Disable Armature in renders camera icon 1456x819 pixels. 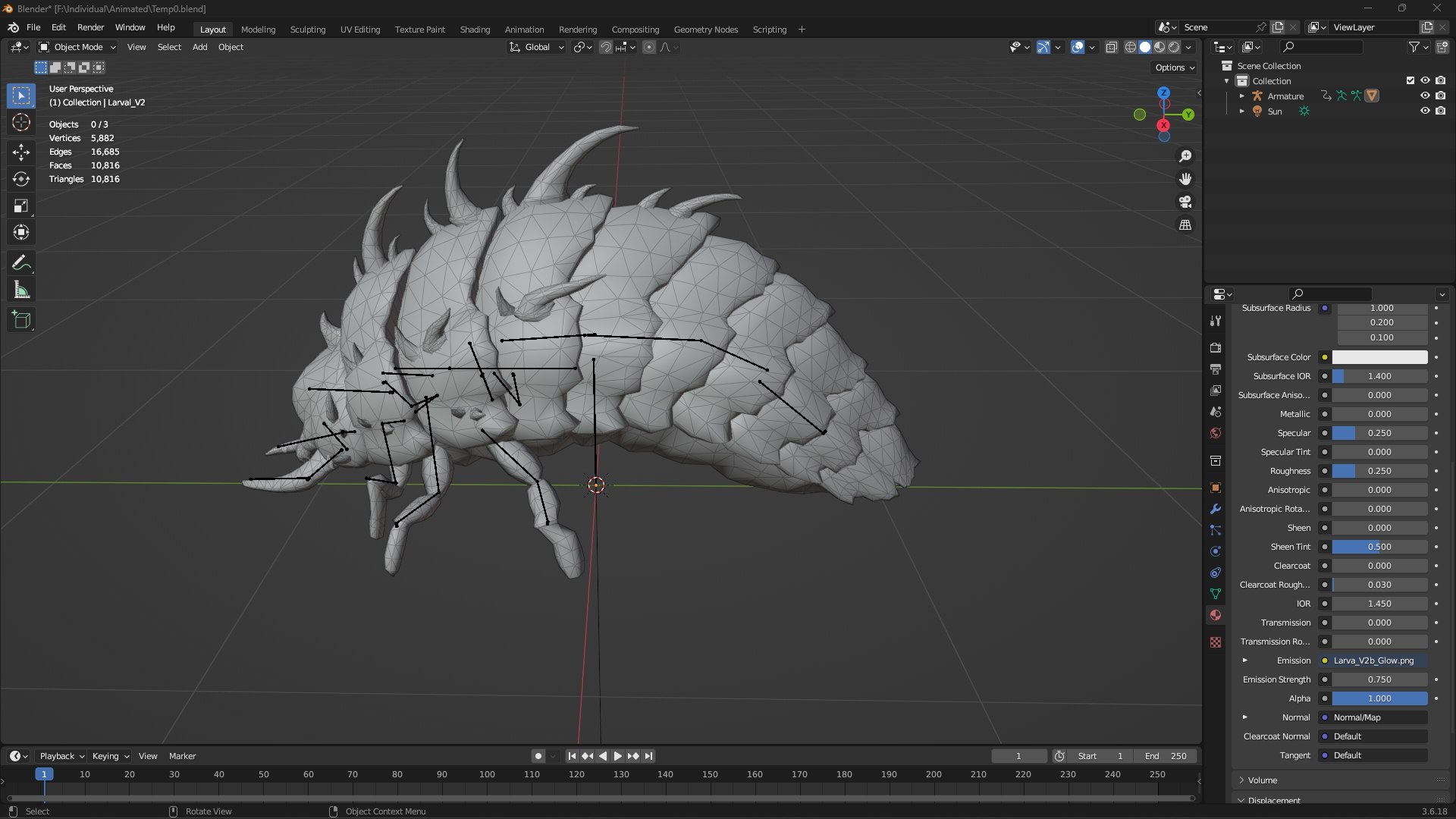pyautogui.click(x=1440, y=96)
